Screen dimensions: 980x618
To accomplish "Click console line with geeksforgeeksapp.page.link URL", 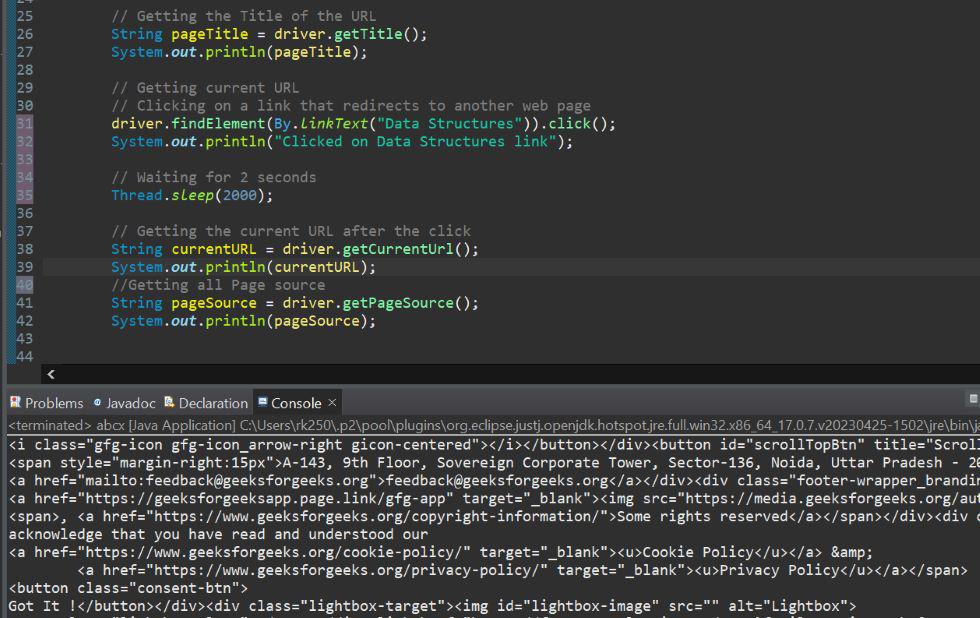I will pyautogui.click(x=494, y=499).
